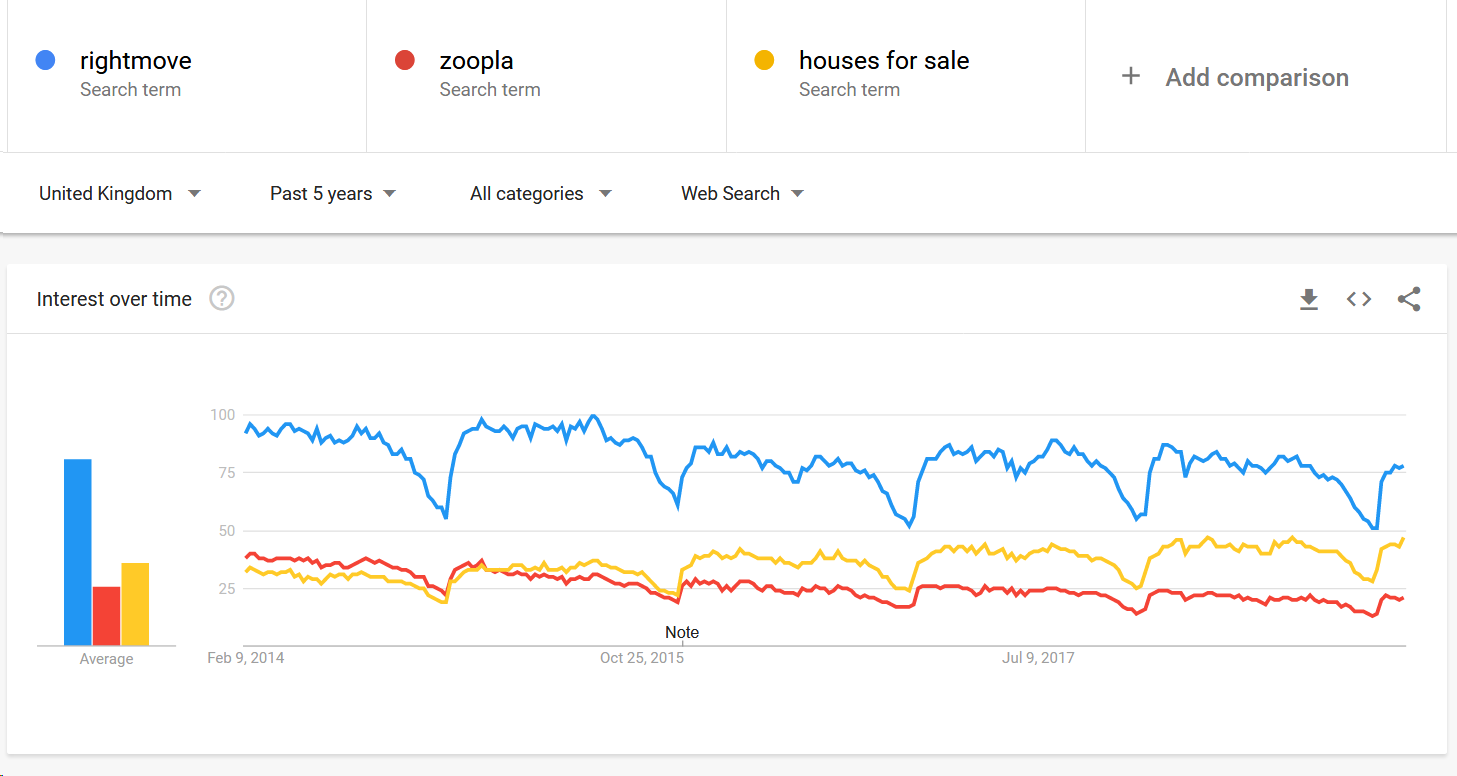This screenshot has height=776, width=1457.
Task: Expand the Past 5 years time range
Action: [333, 194]
